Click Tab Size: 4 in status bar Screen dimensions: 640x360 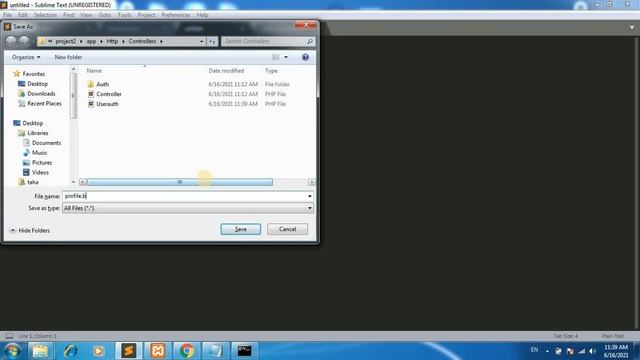[x=566, y=336]
